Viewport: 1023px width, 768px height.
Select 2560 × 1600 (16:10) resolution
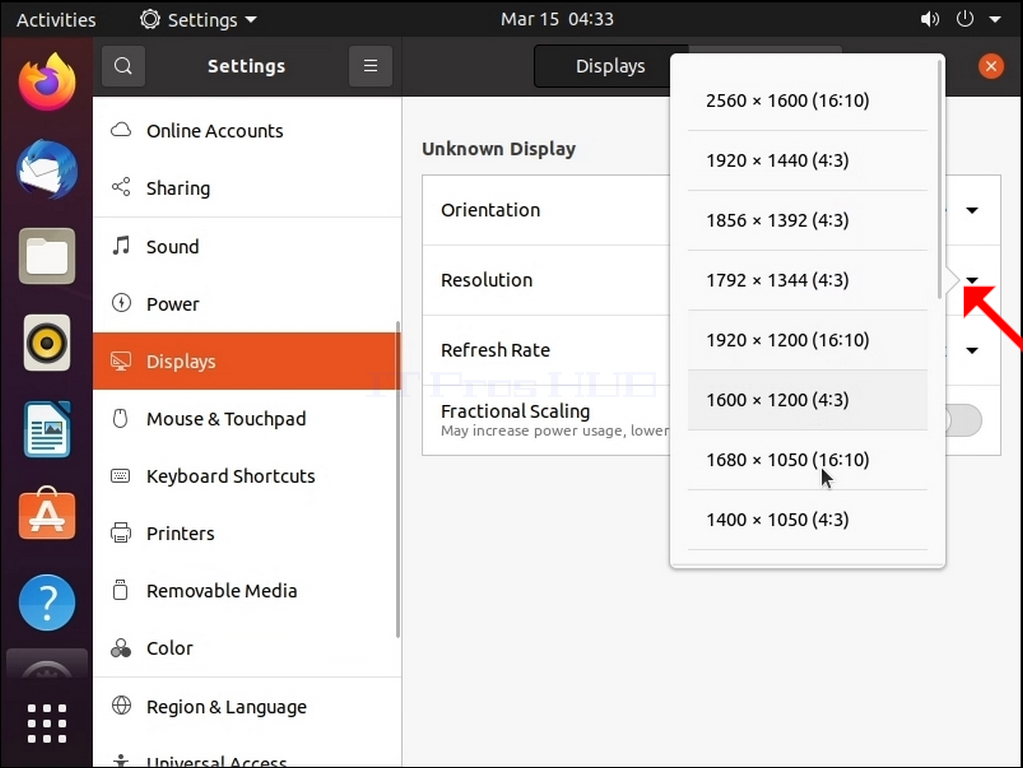tap(808, 100)
